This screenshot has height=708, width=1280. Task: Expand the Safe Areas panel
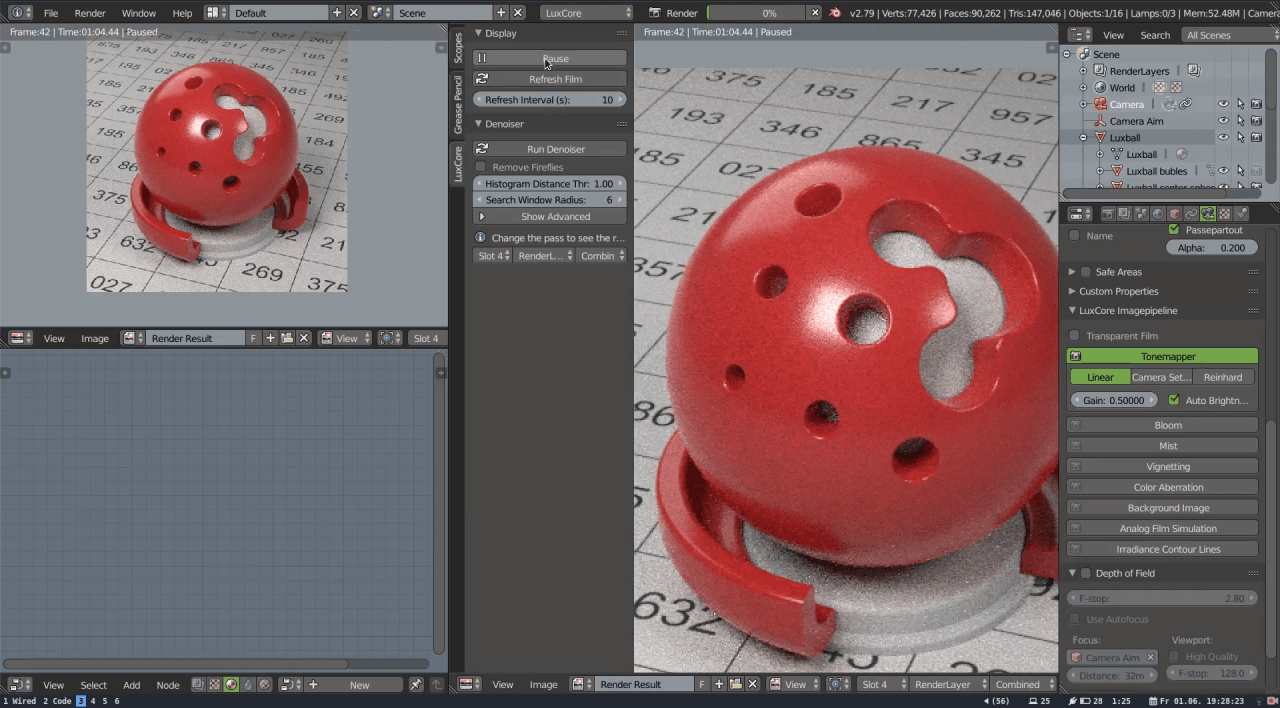1072,272
